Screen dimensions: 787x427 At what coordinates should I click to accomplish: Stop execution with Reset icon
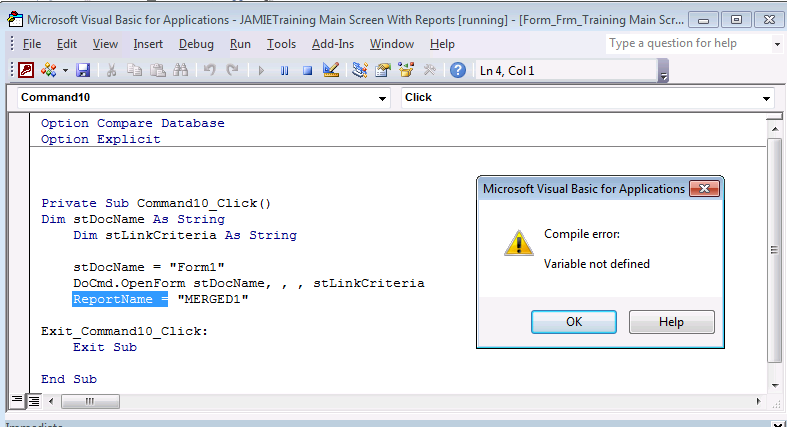pyautogui.click(x=307, y=71)
